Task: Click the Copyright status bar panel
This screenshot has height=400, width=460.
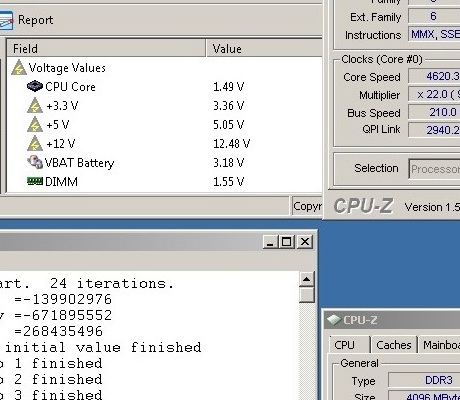Action: click(x=307, y=207)
